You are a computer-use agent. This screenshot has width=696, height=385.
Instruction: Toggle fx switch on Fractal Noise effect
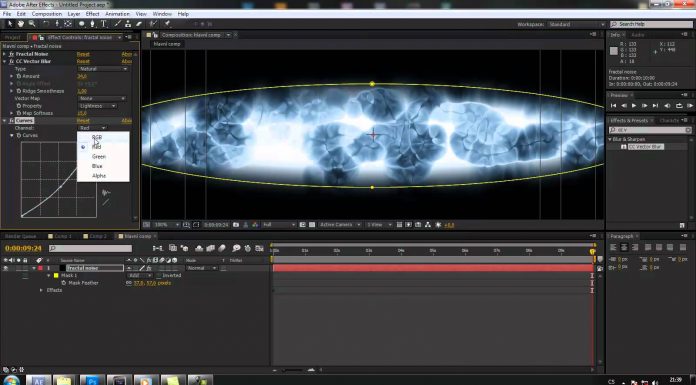pyautogui.click(x=12, y=54)
